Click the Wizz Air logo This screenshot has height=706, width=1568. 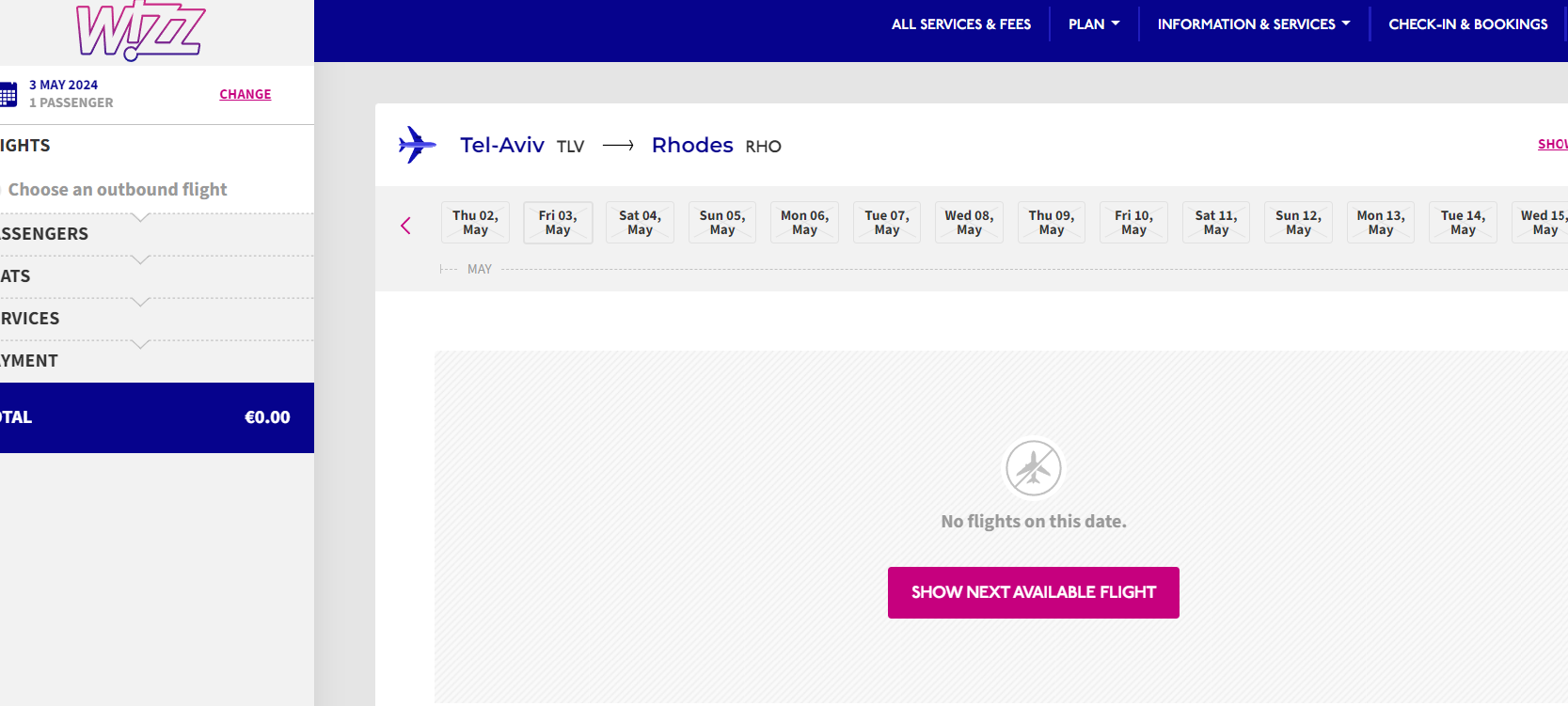tap(139, 30)
